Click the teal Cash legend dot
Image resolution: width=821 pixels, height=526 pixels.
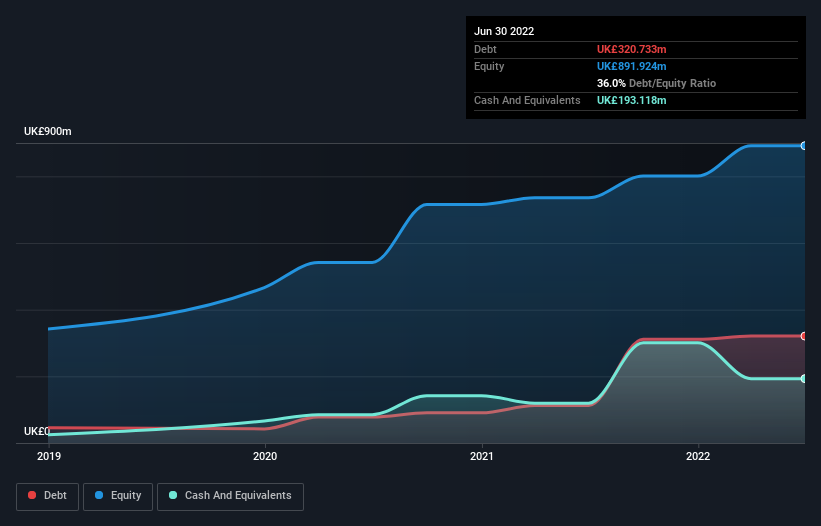click(x=173, y=495)
